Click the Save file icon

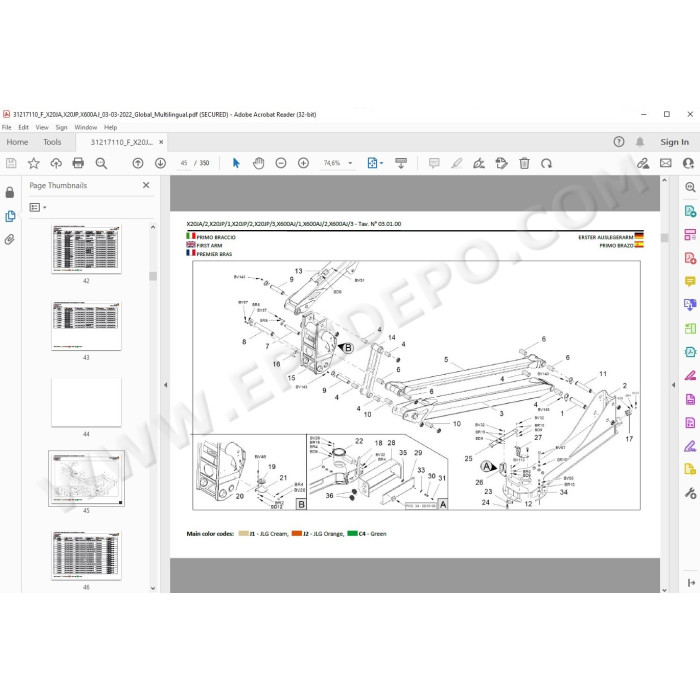pos(11,163)
